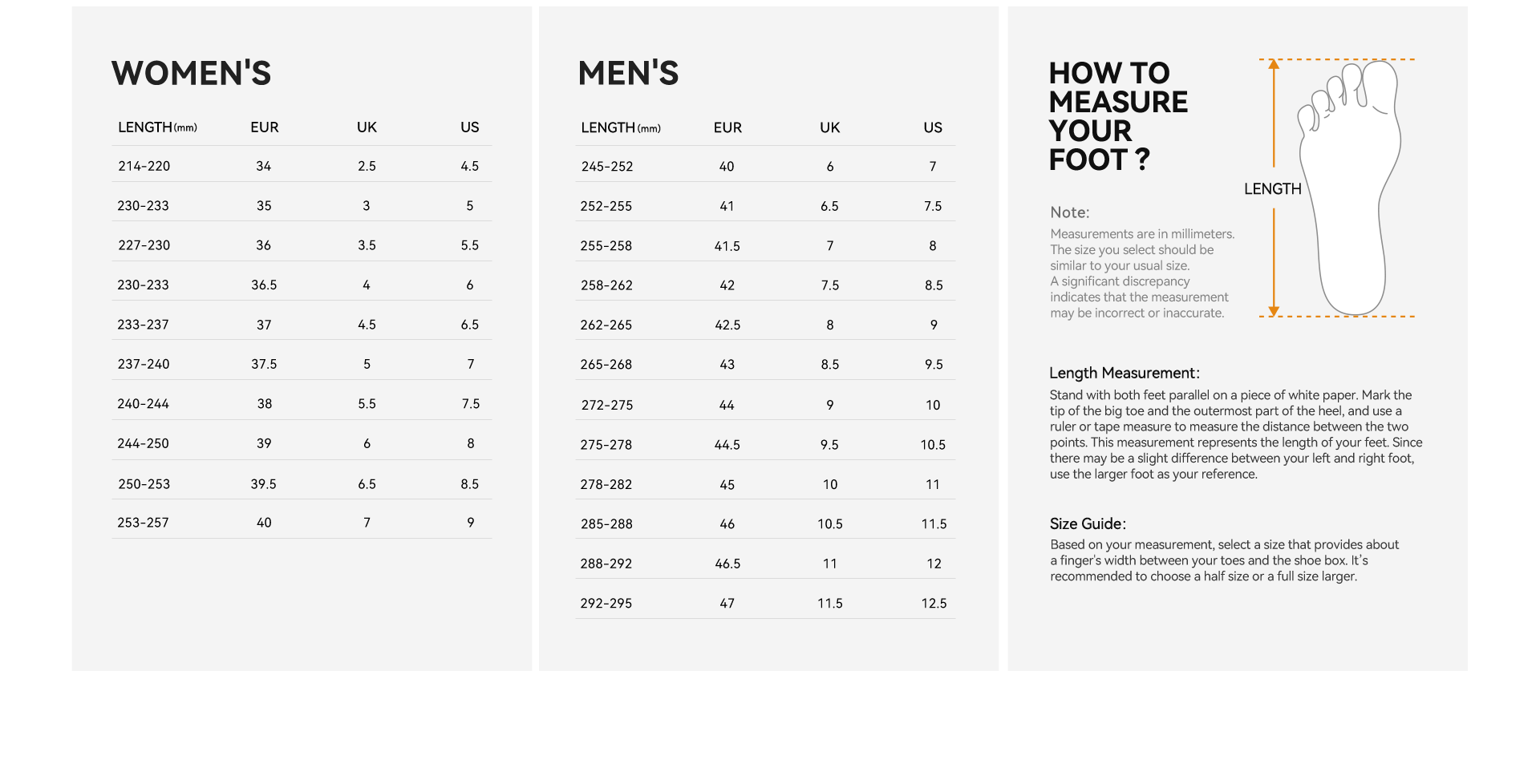
Task: Click men's EUR size 41.5
Action: point(727,246)
